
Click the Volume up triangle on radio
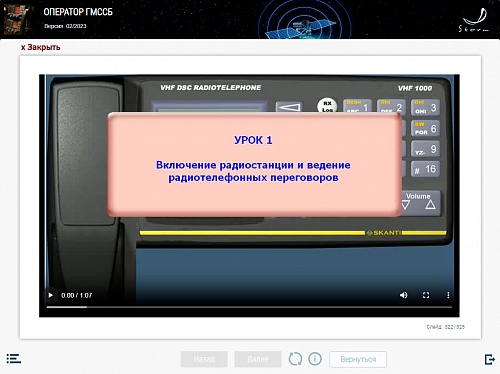point(430,205)
